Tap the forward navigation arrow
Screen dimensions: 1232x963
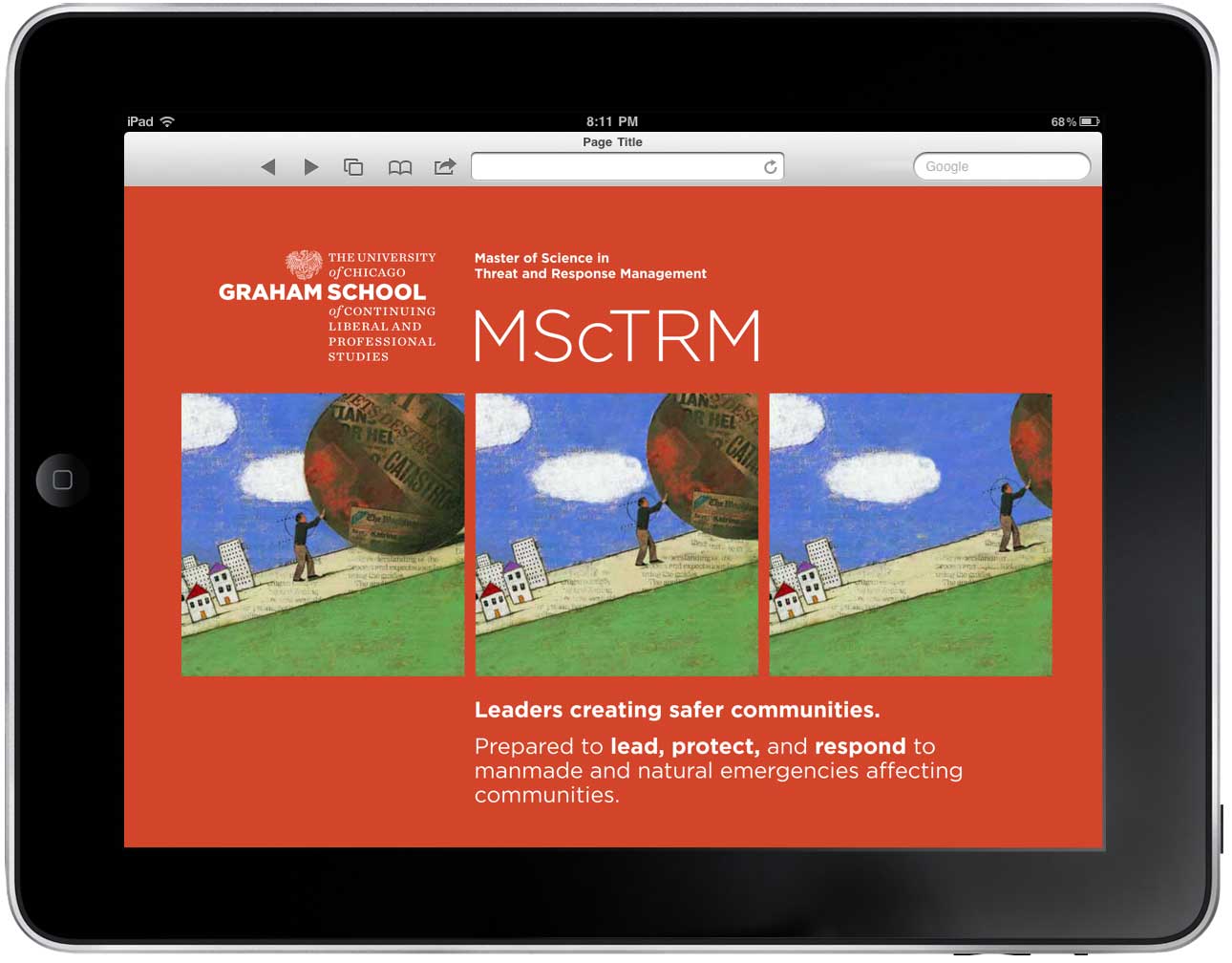(x=310, y=167)
